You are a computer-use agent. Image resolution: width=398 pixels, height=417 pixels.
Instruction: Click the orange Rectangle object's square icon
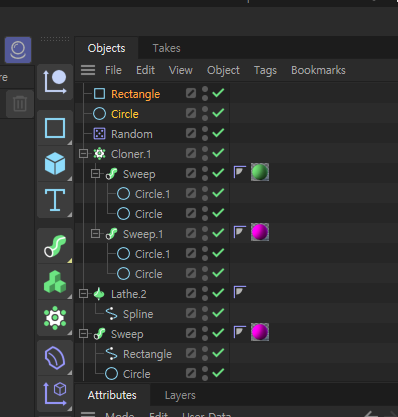[99, 94]
